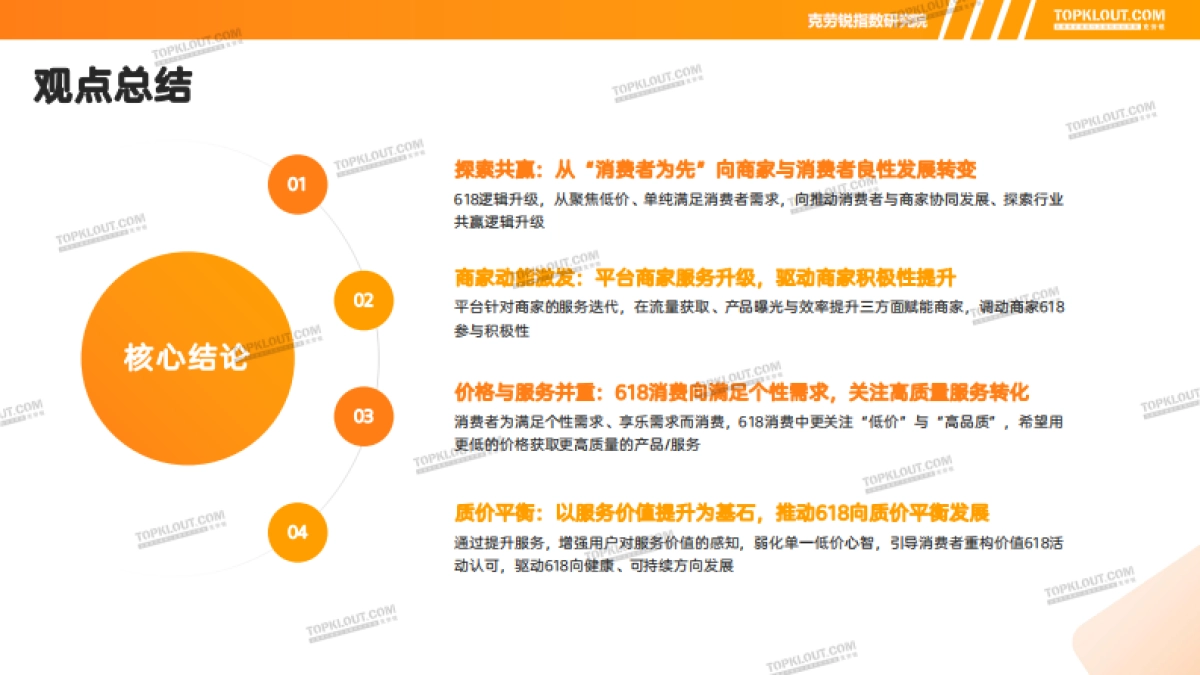
Task: Toggle point 01 section by clicking its badge
Action: tap(295, 186)
